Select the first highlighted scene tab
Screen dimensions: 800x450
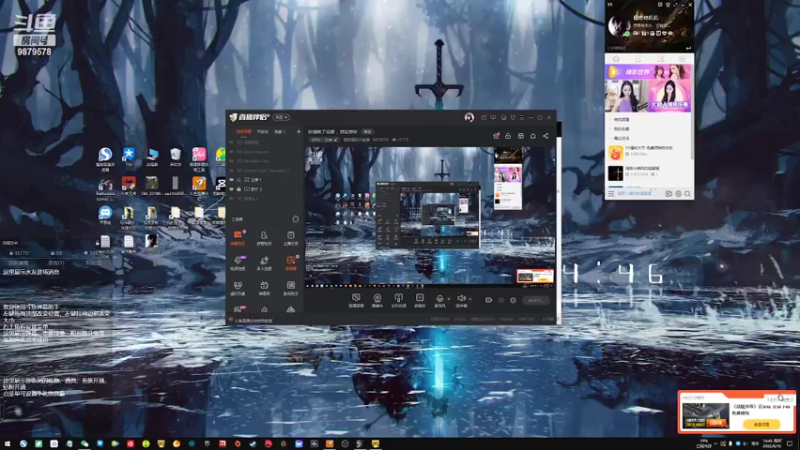(243, 132)
